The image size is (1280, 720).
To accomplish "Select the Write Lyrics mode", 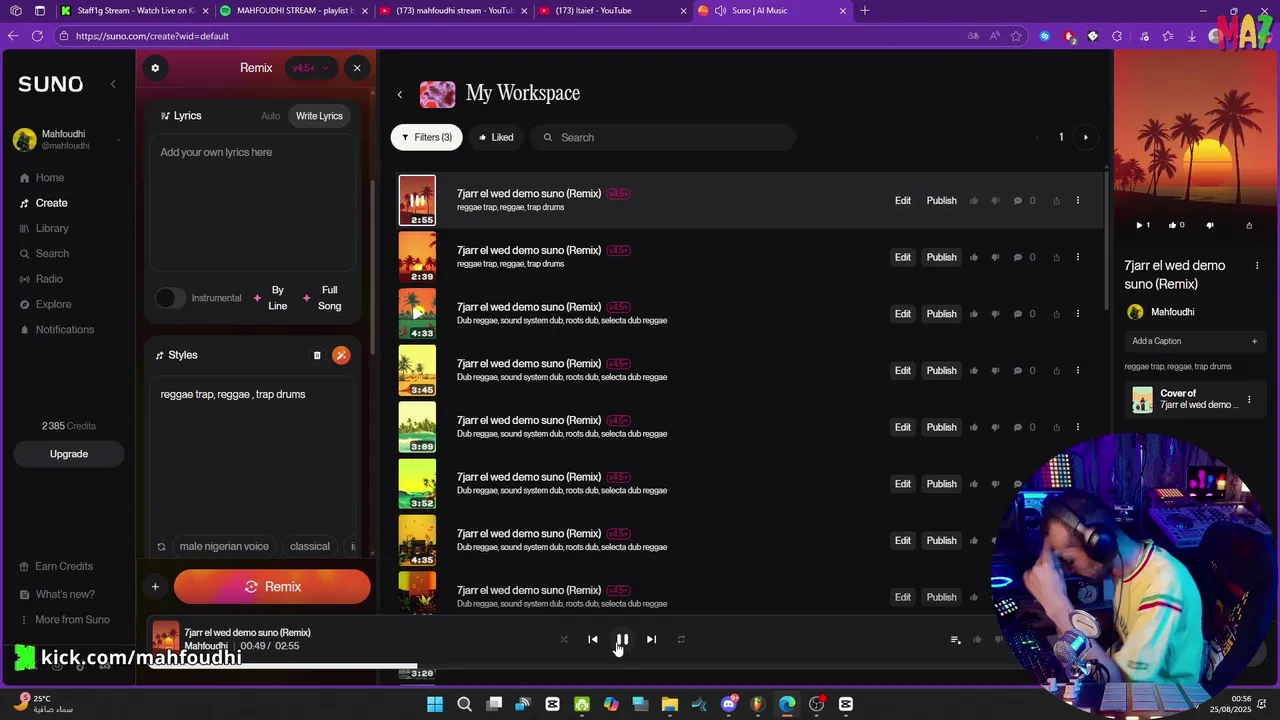I will 319,116.
